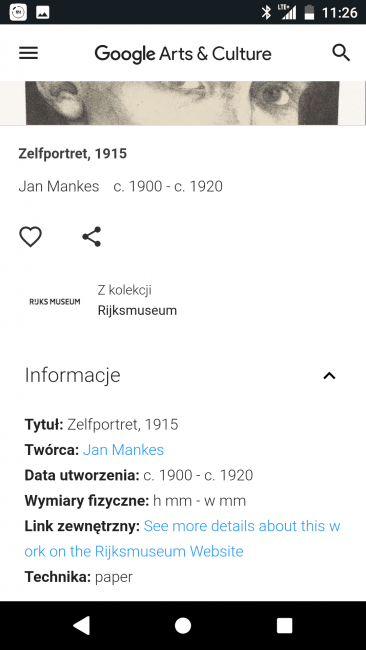Tap the Android home button
This screenshot has width=366, height=650.
[183, 626]
